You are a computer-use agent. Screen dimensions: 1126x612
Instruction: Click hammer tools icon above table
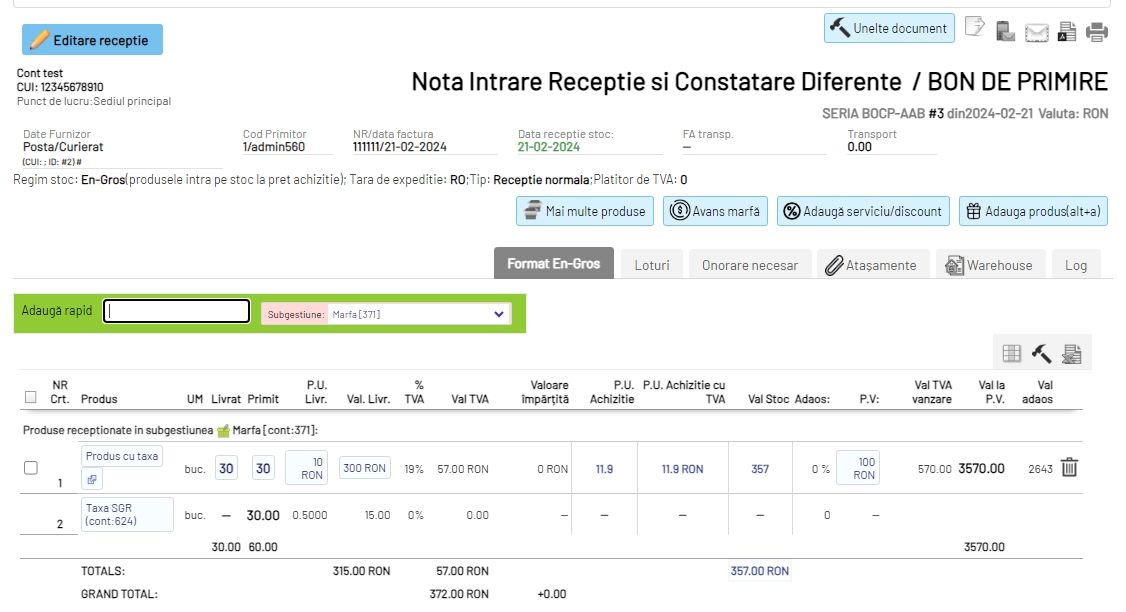coord(1041,353)
